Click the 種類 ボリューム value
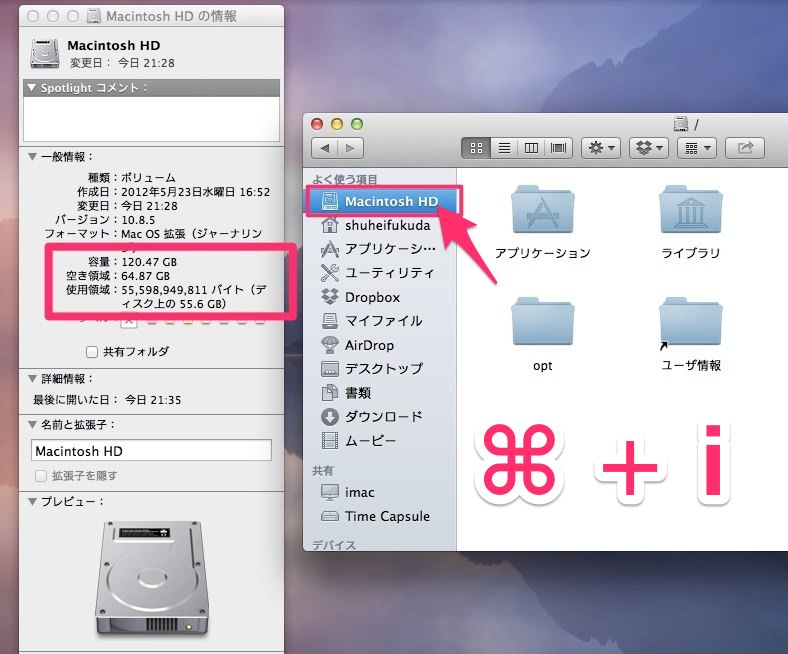 click(x=148, y=178)
